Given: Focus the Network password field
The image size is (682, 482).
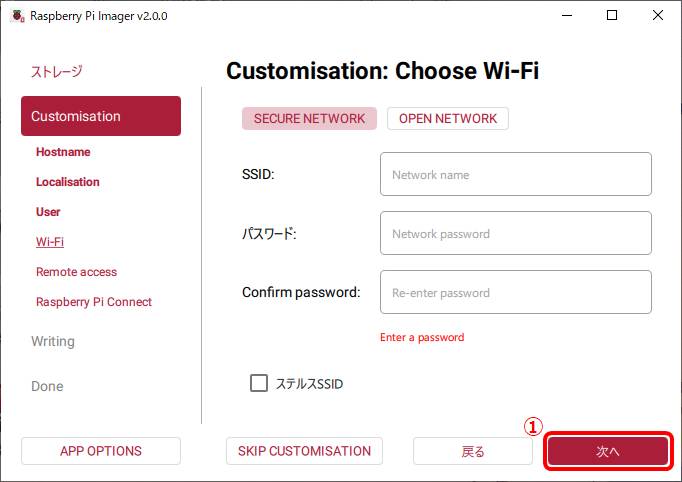Looking at the screenshot, I should 515,233.
